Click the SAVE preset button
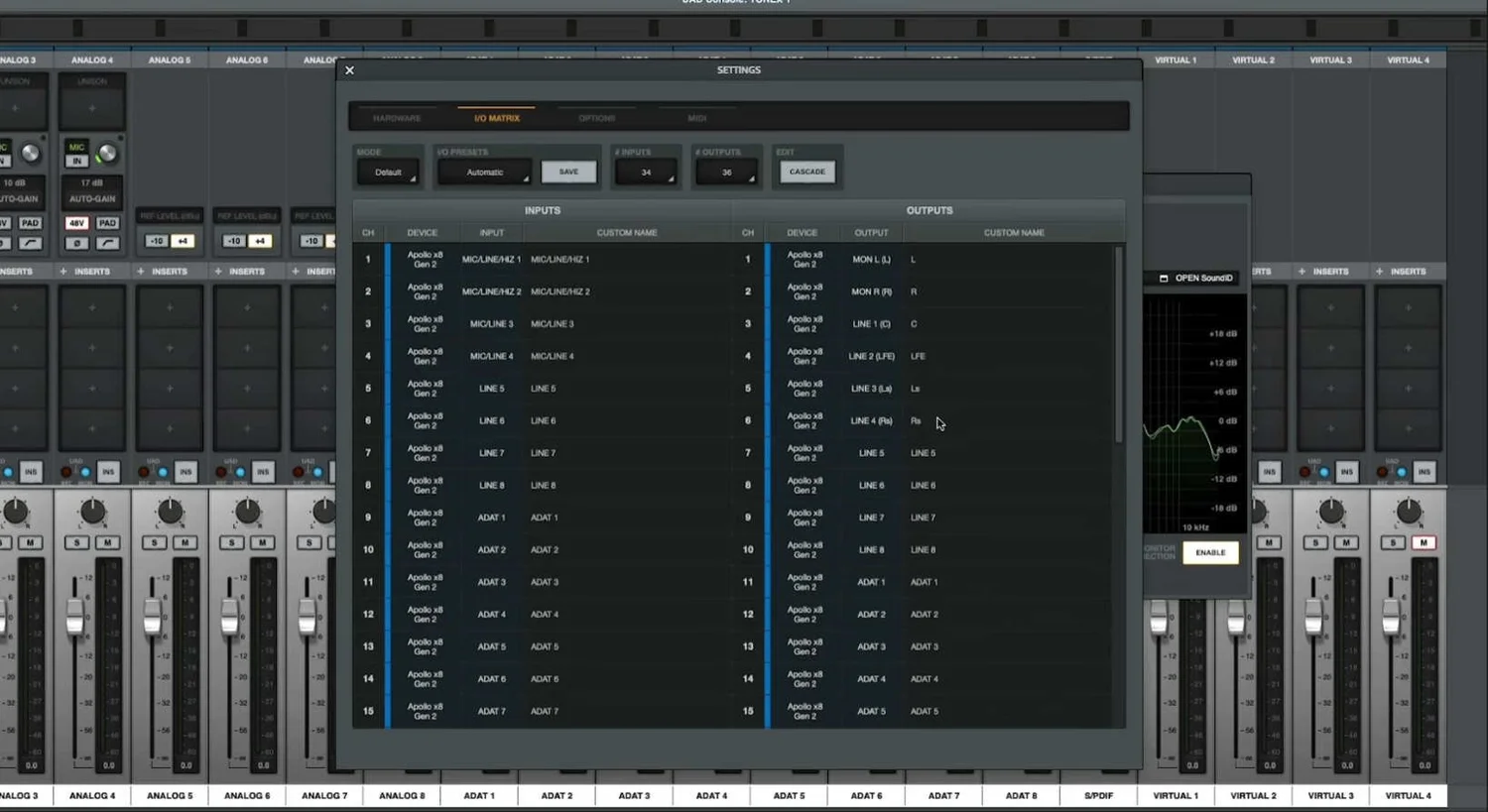 pyautogui.click(x=568, y=171)
